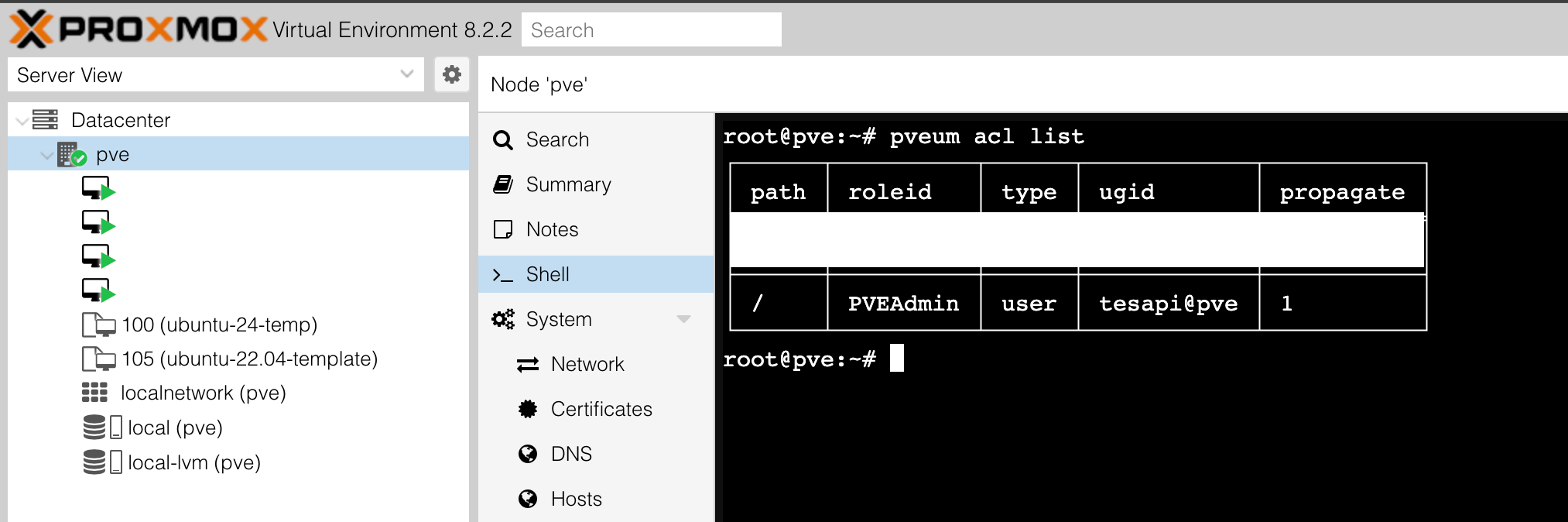Screen dimensions: 1568x522
Task: Click the last running VM icon
Action: click(x=98, y=290)
